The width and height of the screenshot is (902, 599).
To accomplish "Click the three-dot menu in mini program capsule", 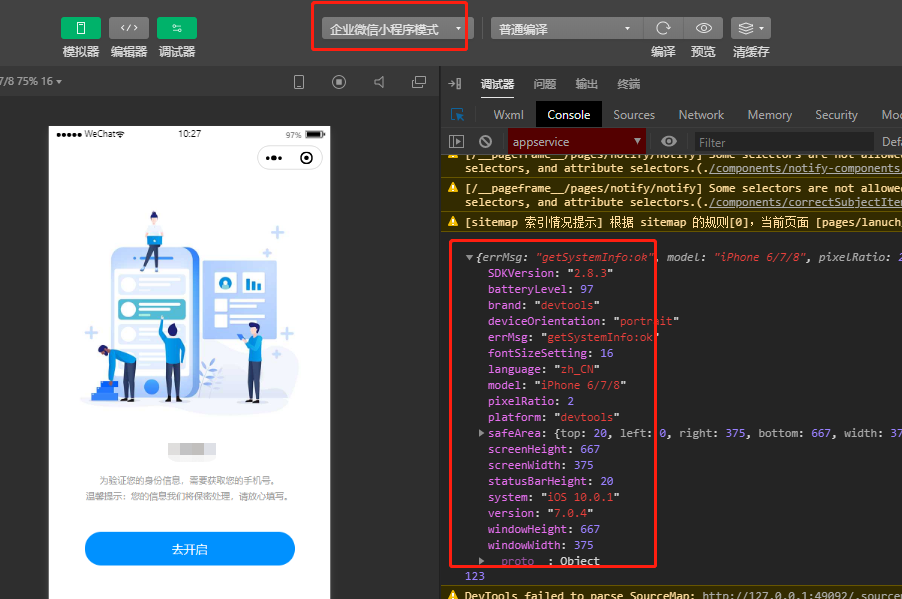I will pyautogui.click(x=274, y=158).
